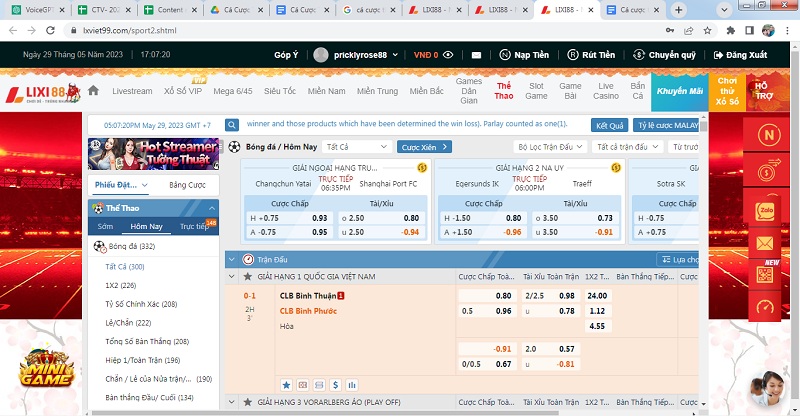This screenshot has height=416, width=800.
Task: Collapse Giải Hạng 3 Vorarlberg Áo league
Action: [x=232, y=402]
